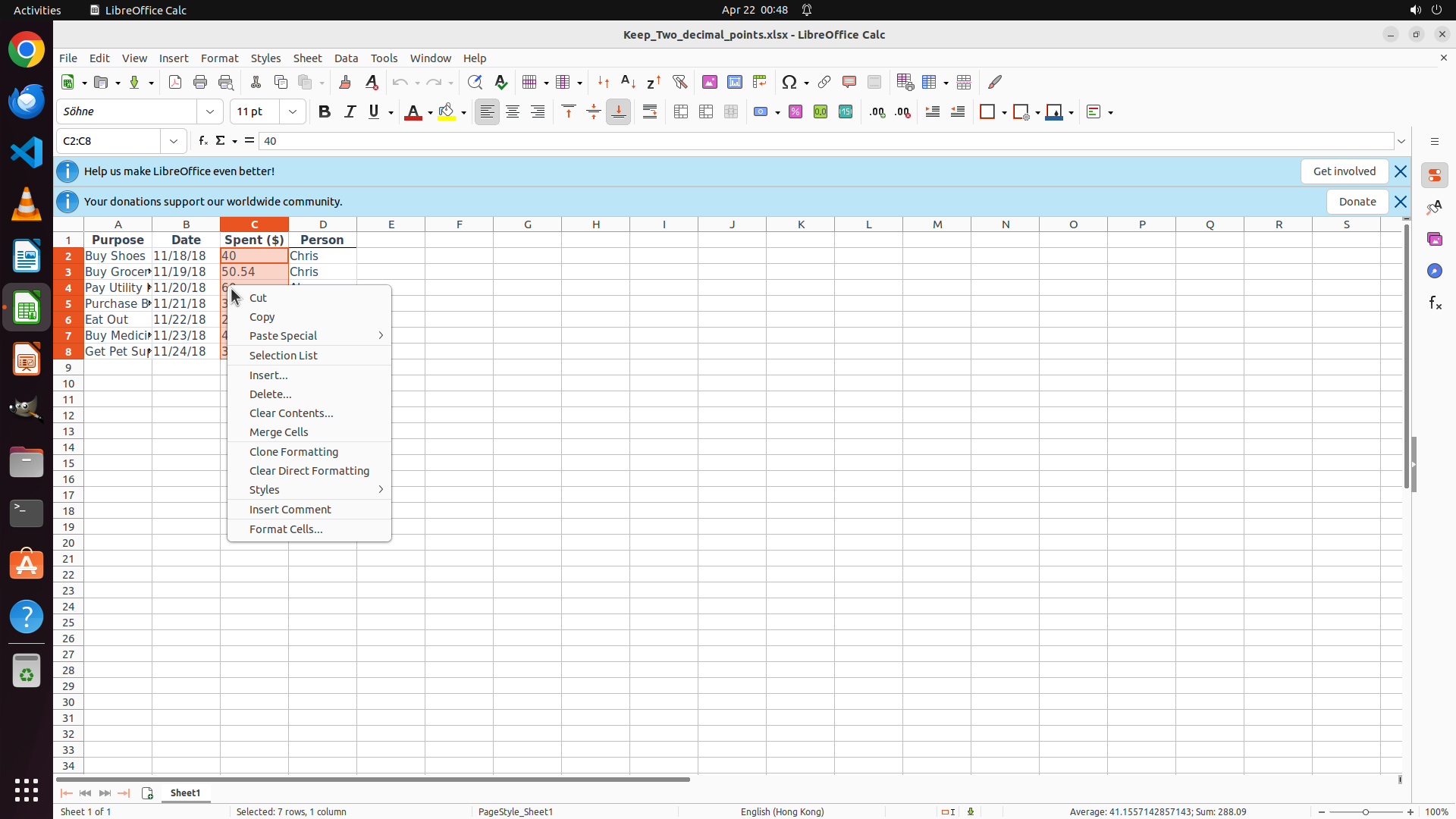Viewport: 1456px width, 819px height.
Task: Click the Export as PDF icon
Action: [175, 82]
